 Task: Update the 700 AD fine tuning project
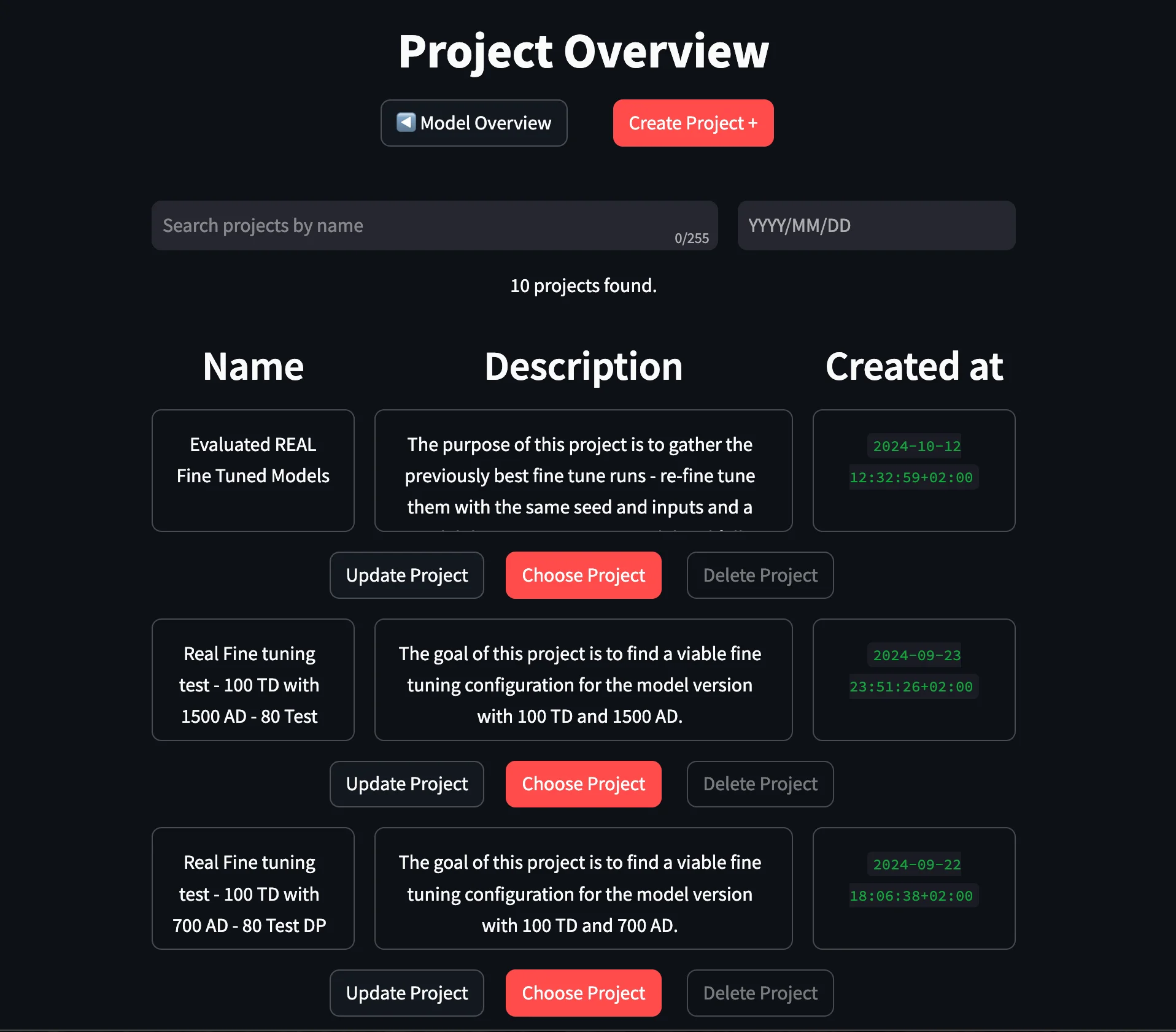(x=406, y=993)
